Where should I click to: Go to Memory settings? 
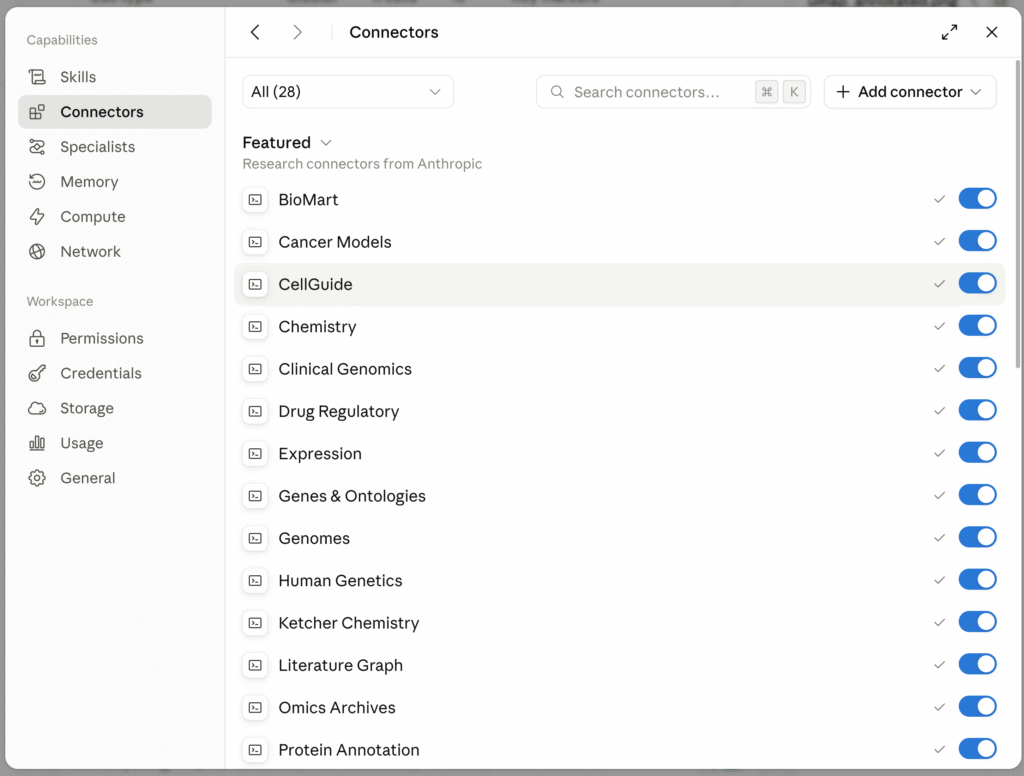point(114,182)
